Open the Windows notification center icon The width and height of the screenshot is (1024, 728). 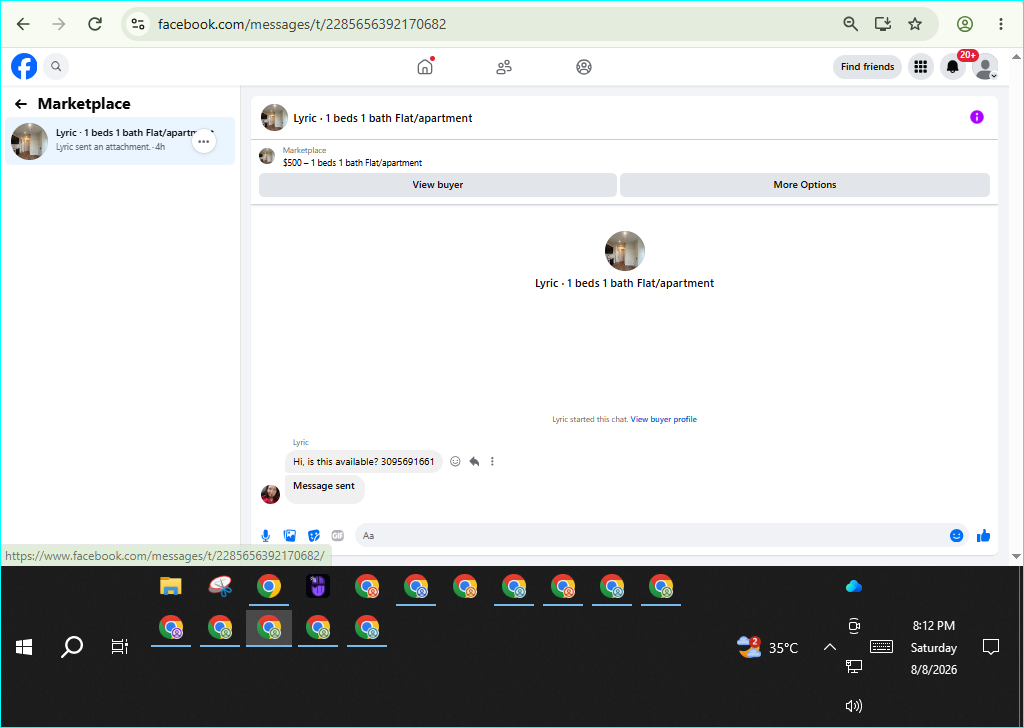[991, 647]
